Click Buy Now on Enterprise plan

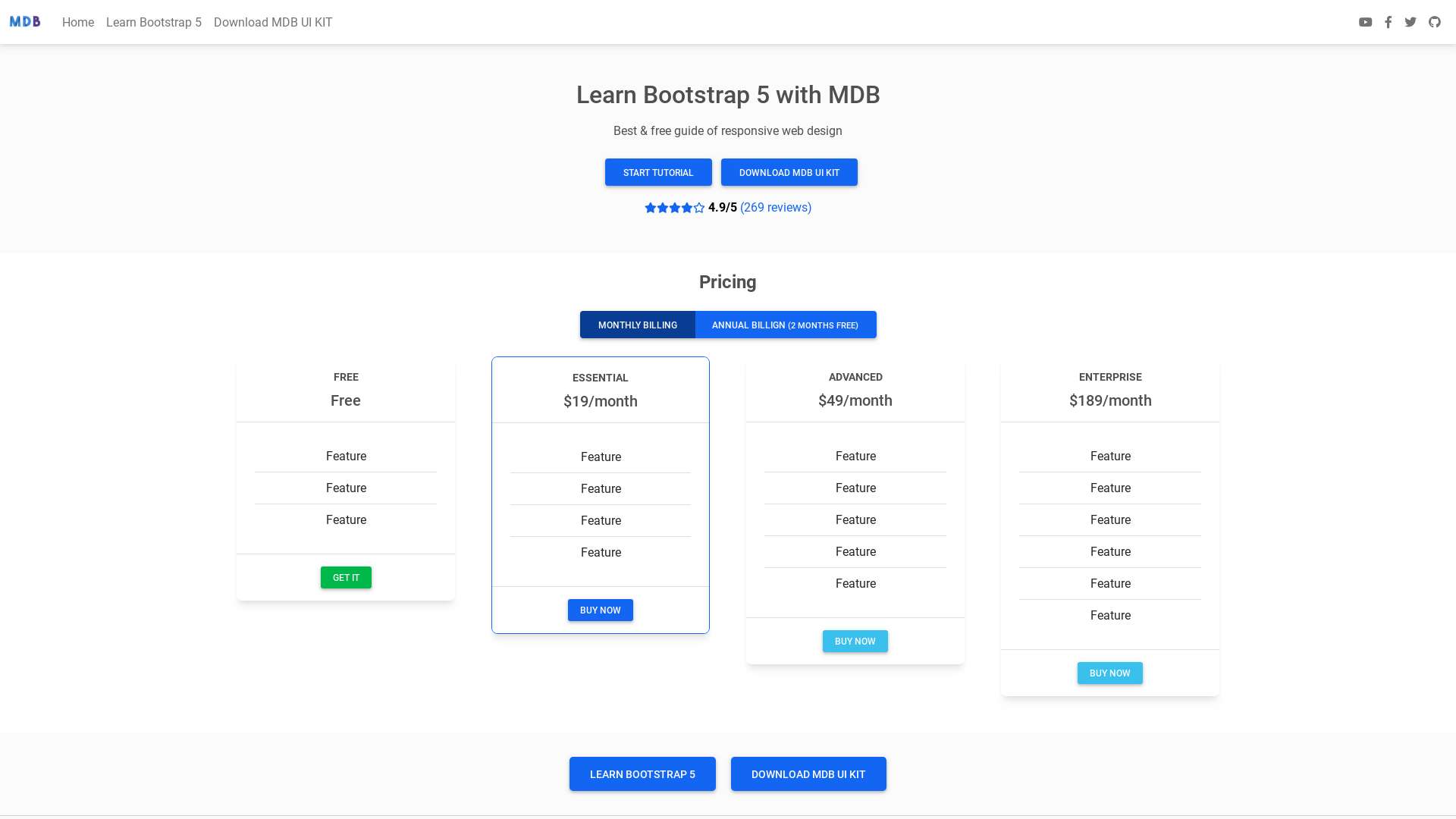(1110, 673)
